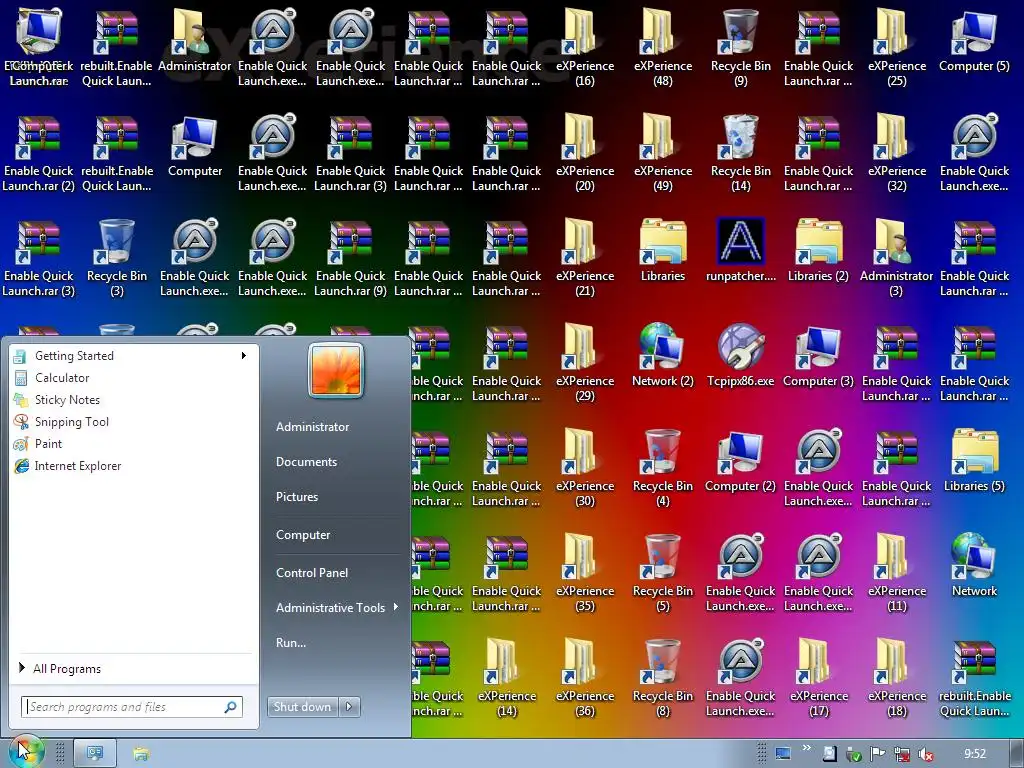Open Administrator folder in Start menu
The height and width of the screenshot is (768, 1024).
tap(312, 426)
